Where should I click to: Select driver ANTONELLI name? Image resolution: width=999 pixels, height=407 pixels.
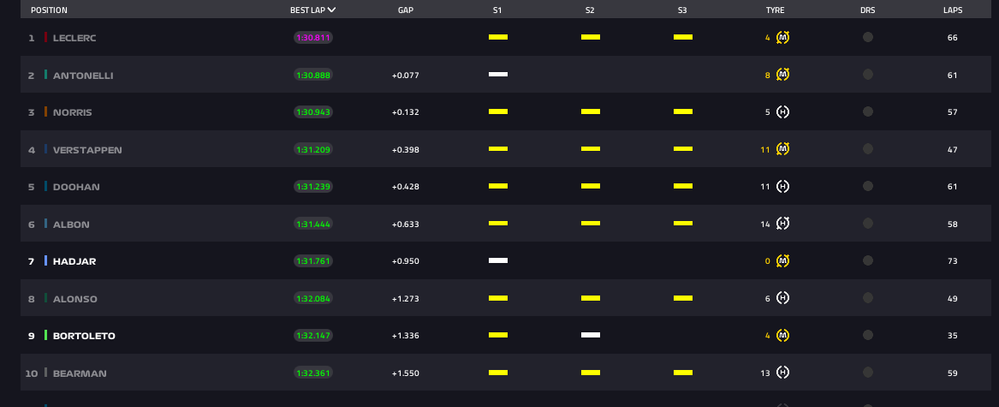[83, 75]
